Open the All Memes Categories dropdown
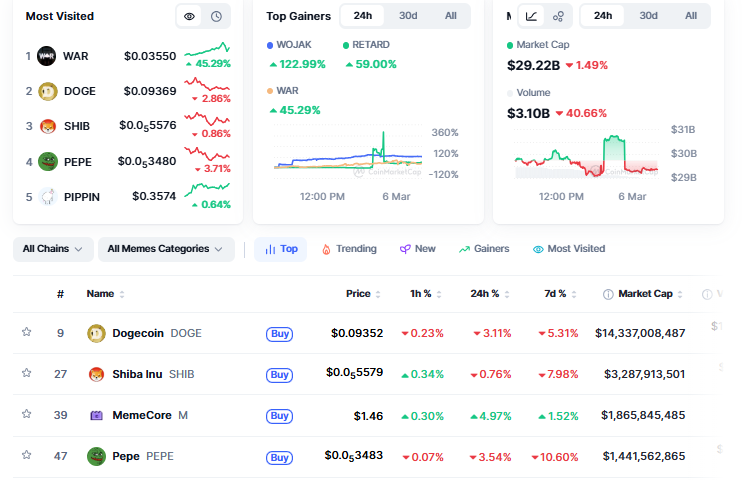The image size is (742, 481). [165, 249]
